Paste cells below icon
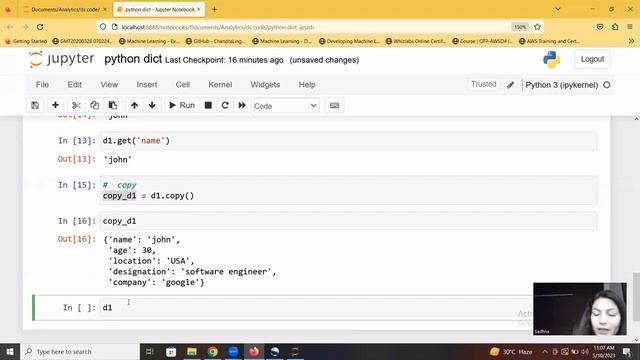This screenshot has width=640, height=360. [x=113, y=105]
